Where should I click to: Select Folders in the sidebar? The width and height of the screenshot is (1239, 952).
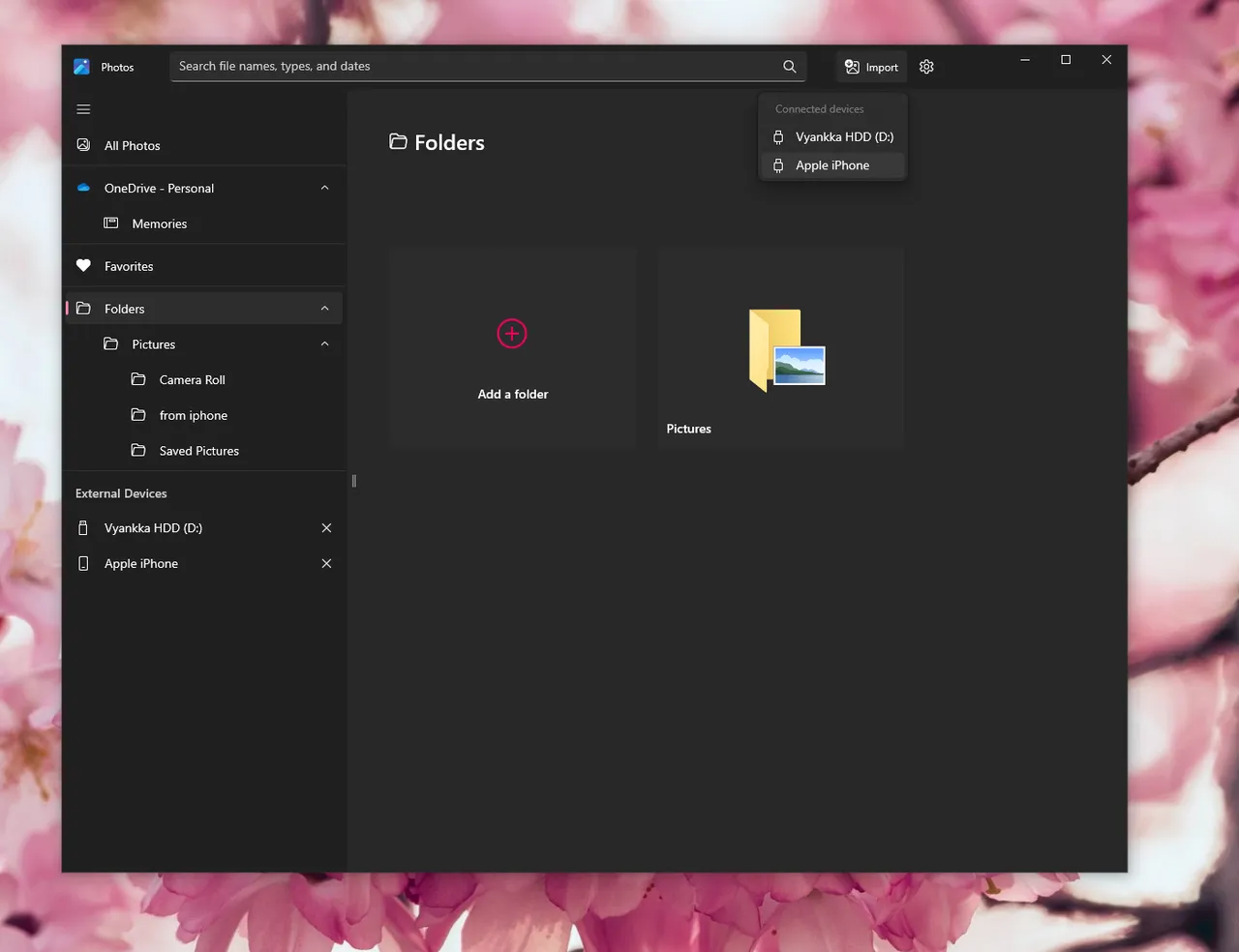(204, 309)
